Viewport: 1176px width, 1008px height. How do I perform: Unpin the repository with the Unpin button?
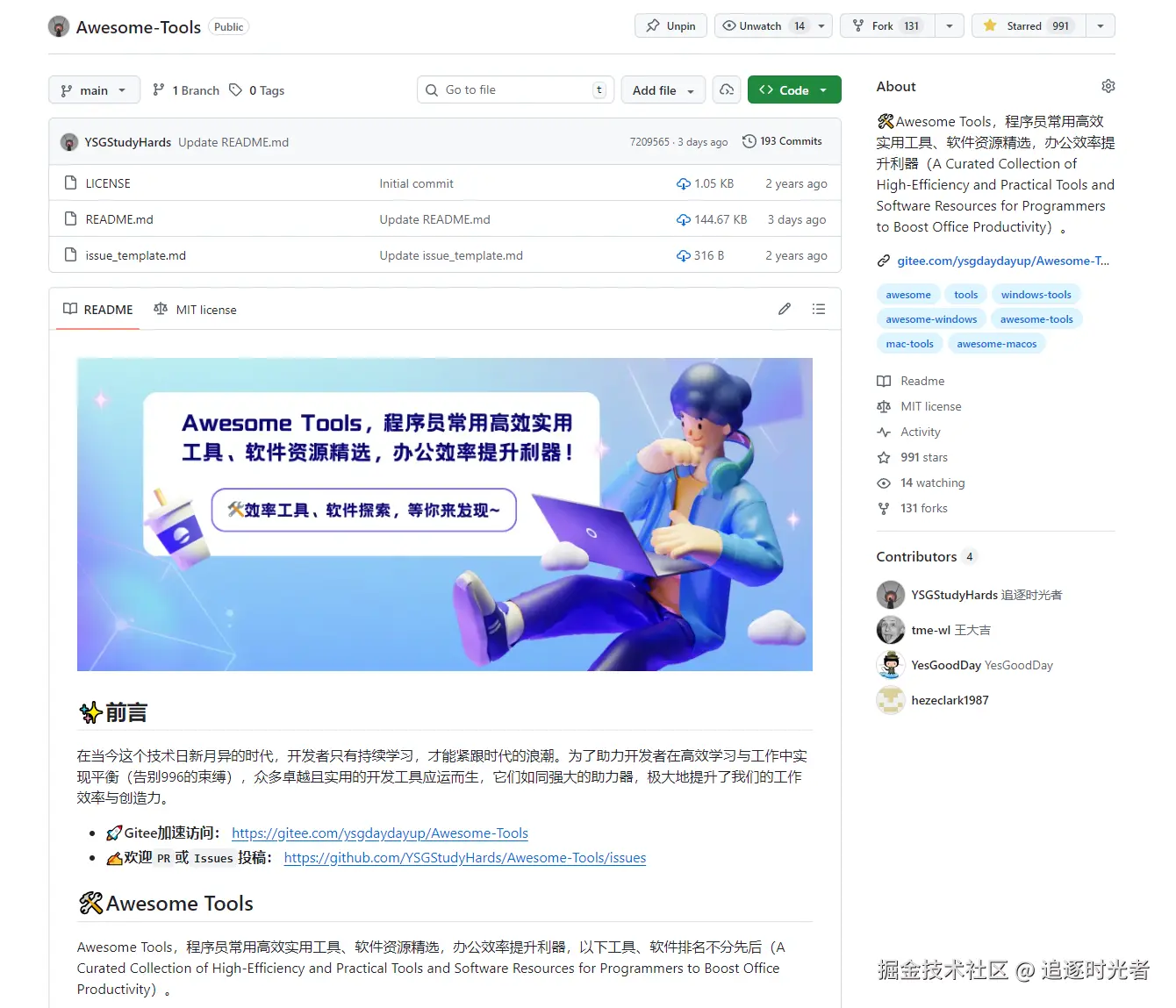coord(671,25)
